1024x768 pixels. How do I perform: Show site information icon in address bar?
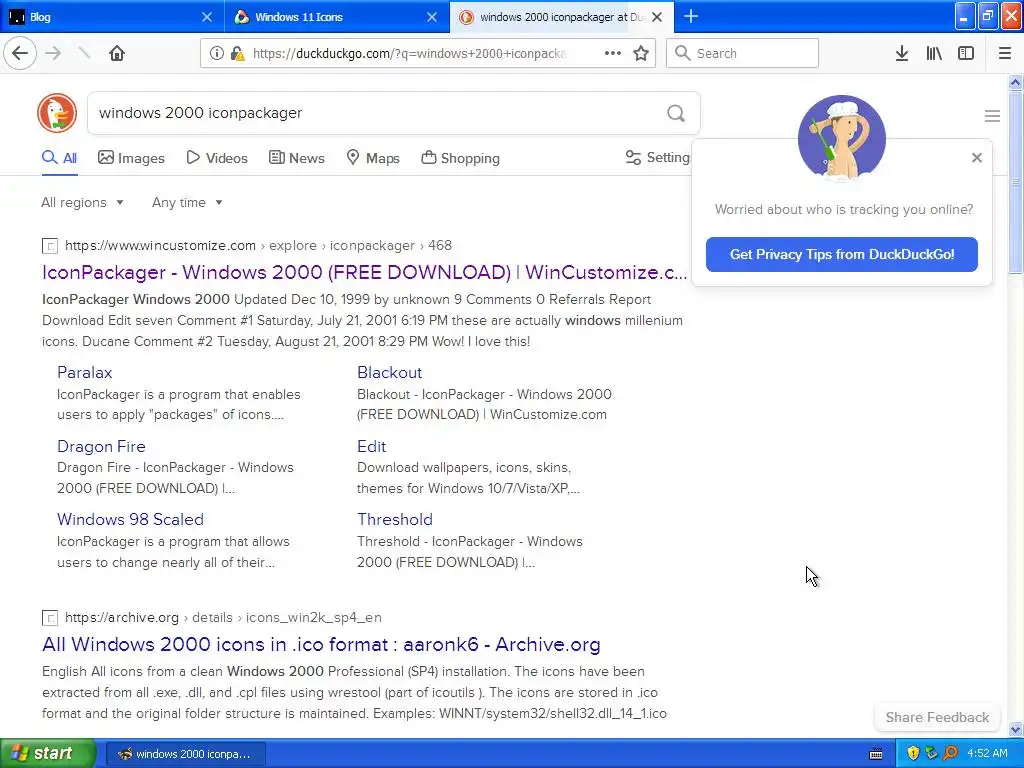pyautogui.click(x=216, y=53)
